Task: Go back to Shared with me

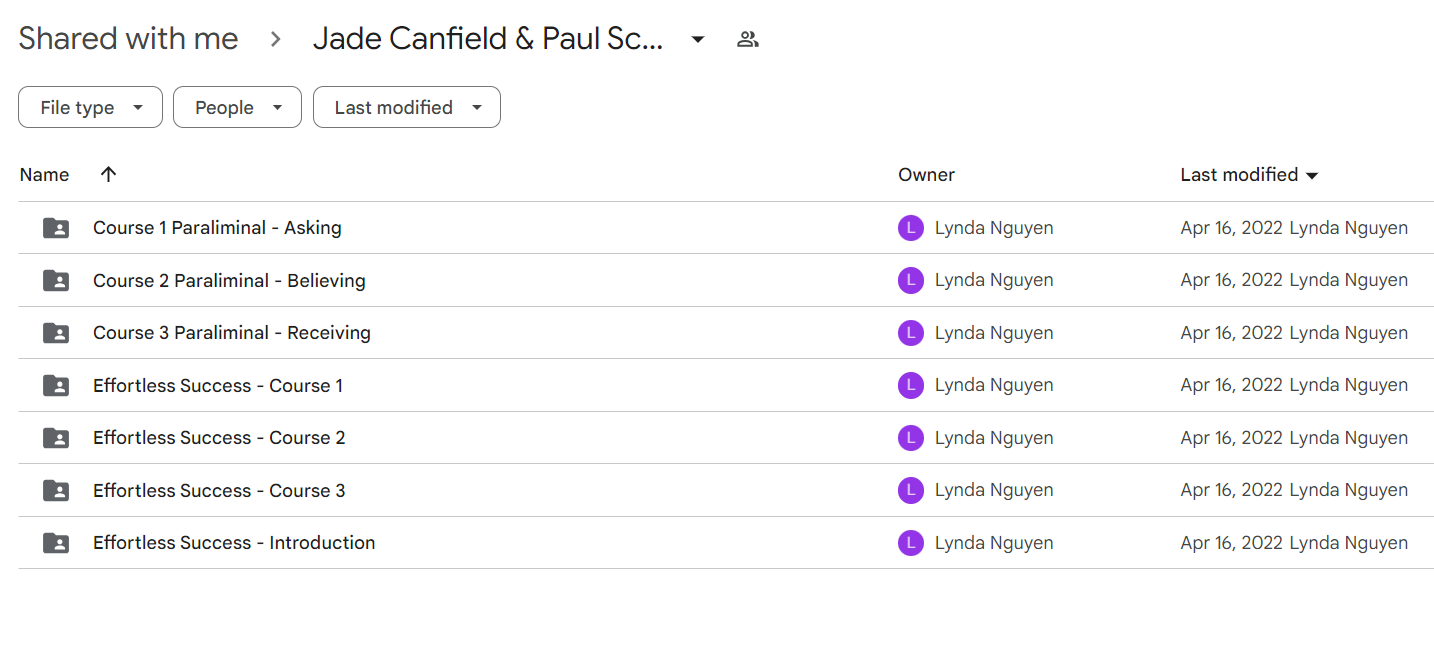Action: [129, 39]
